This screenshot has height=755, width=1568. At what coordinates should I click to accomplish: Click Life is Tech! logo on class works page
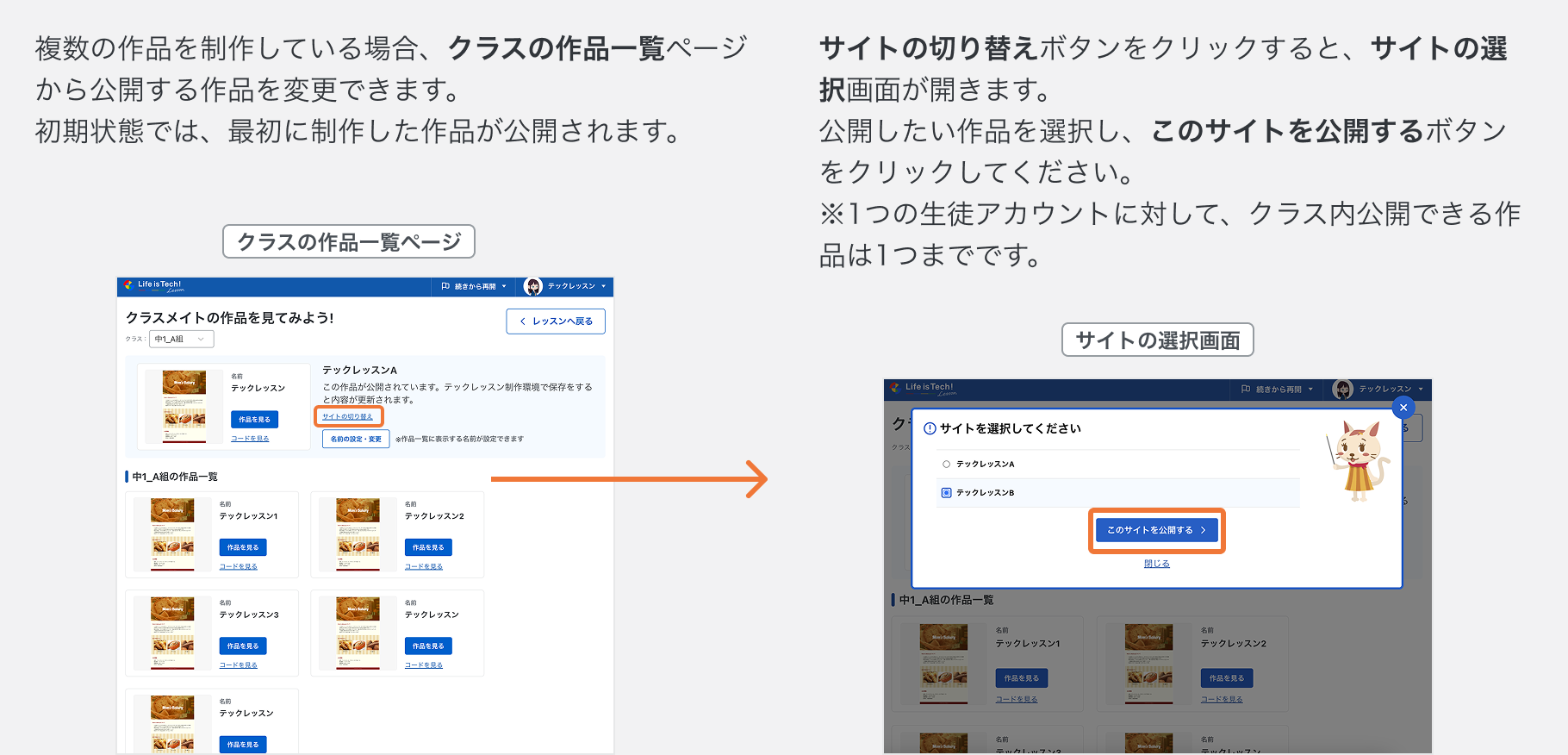pos(154,286)
